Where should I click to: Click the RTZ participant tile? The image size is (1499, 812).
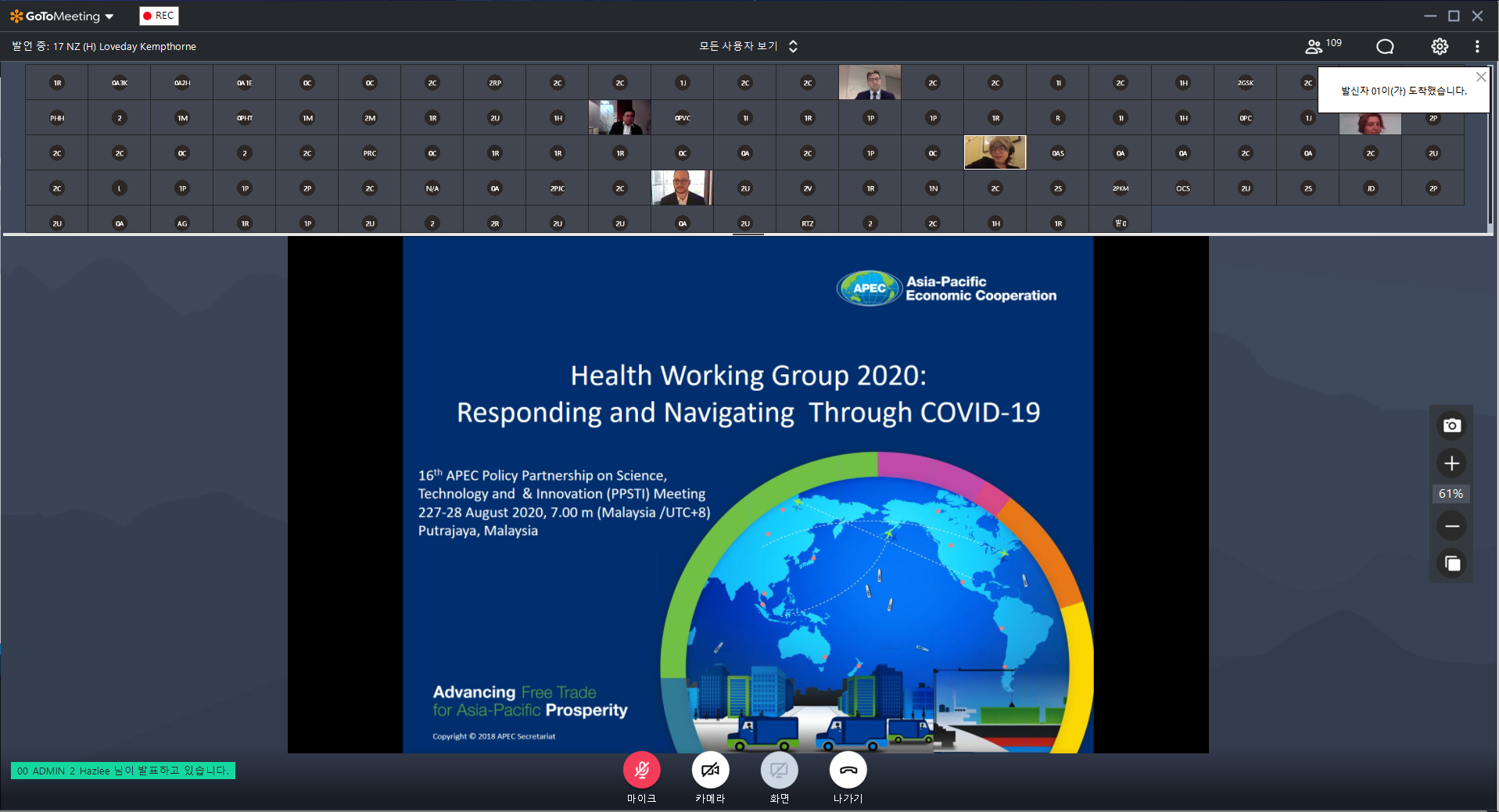807,224
